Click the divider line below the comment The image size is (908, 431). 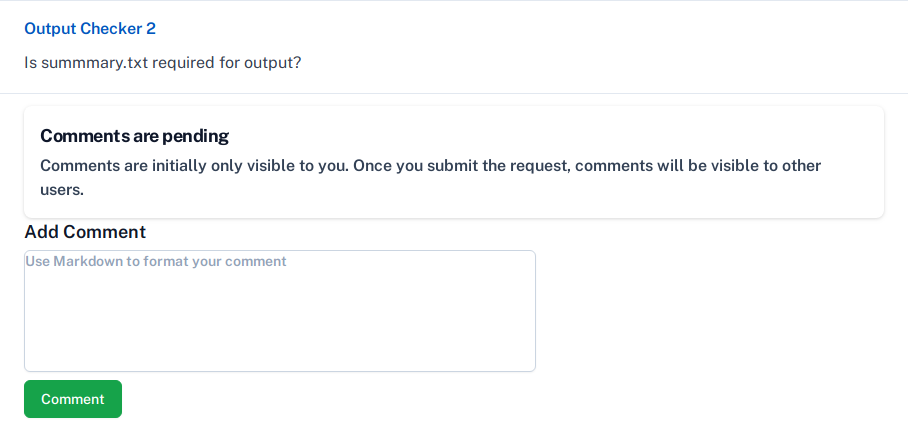coord(454,94)
